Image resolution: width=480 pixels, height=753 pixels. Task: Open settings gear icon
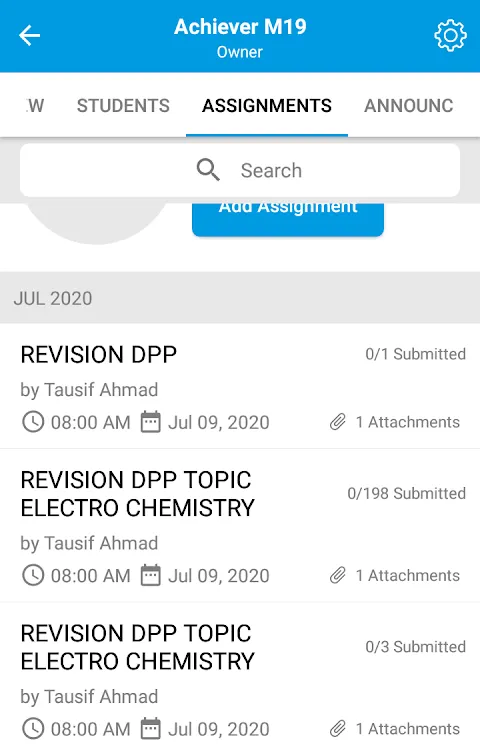pos(450,36)
